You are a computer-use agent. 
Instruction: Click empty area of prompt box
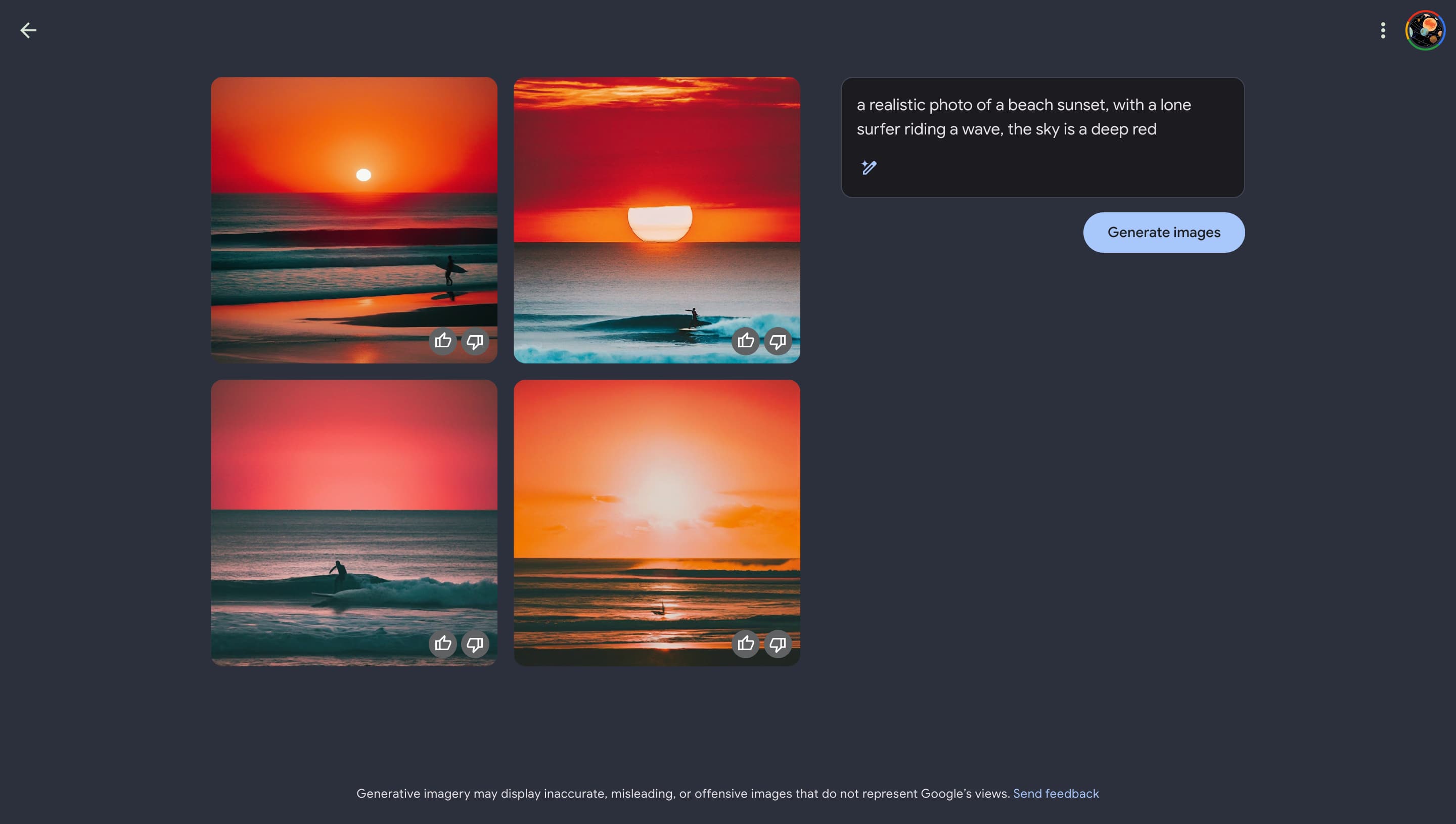click(x=1075, y=170)
